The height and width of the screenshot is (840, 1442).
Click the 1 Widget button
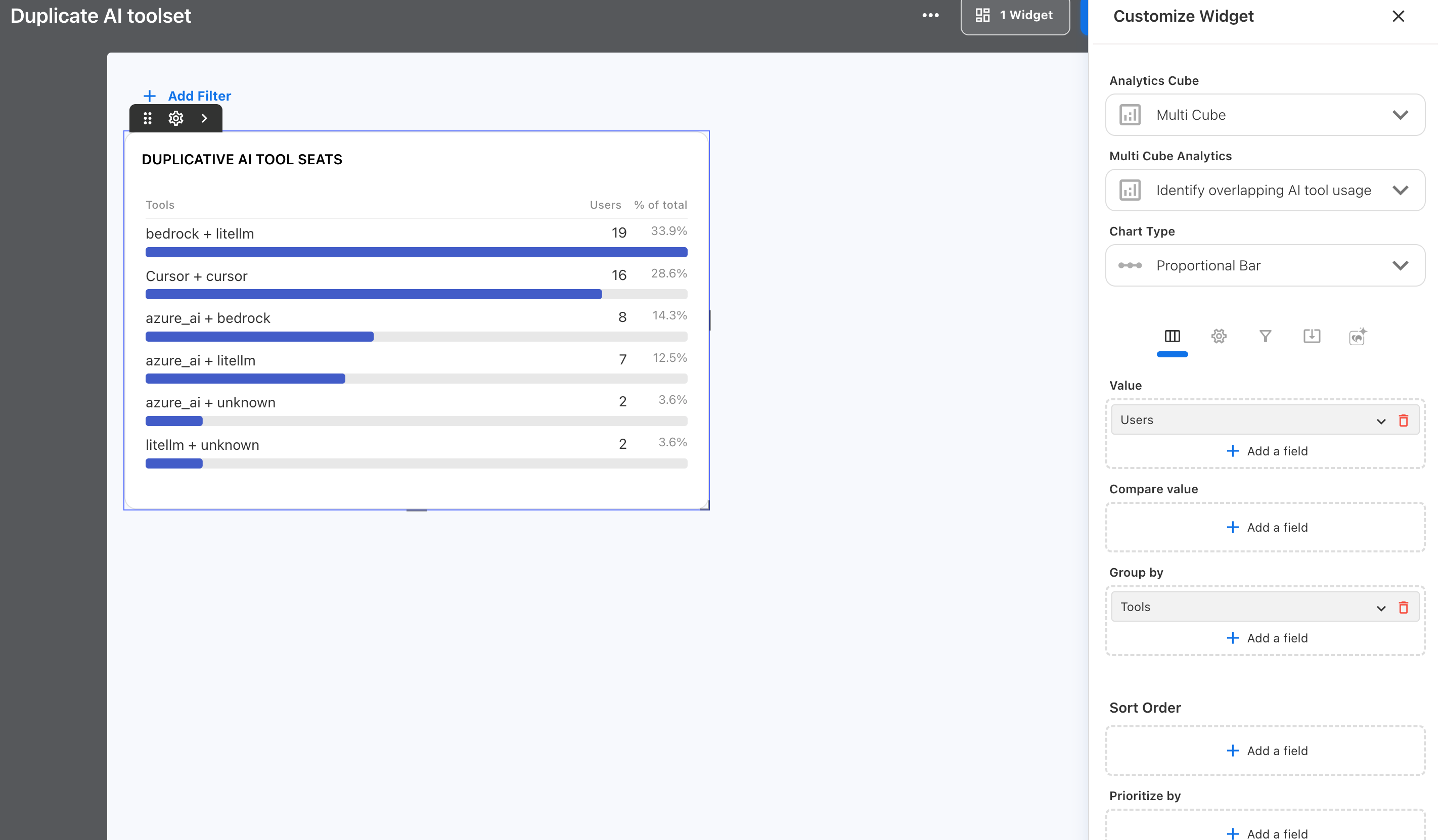1015,16
